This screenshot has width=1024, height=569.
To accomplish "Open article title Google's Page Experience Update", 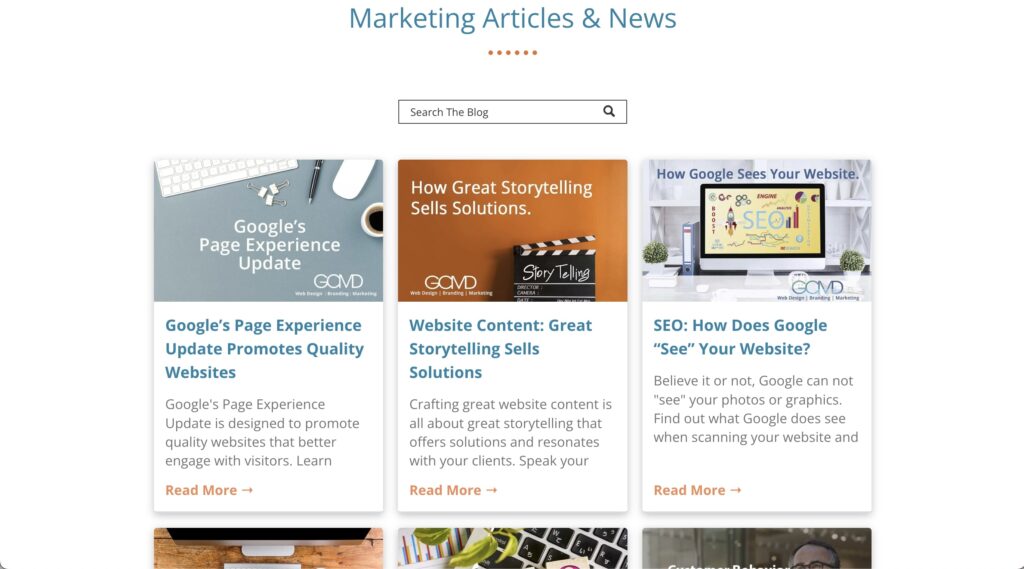I will point(264,349).
